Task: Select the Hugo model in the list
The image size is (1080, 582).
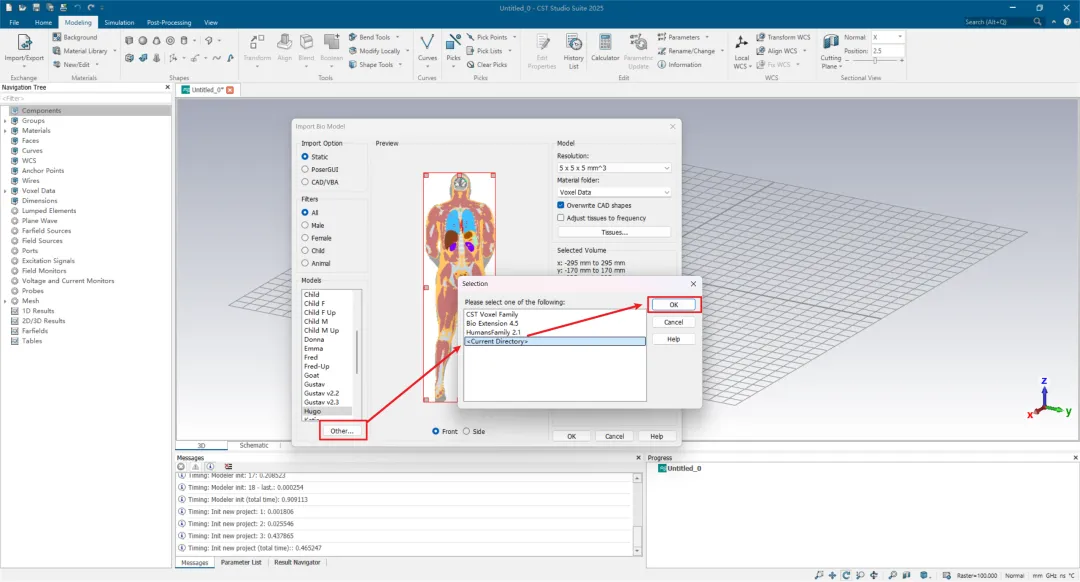Action: point(328,411)
